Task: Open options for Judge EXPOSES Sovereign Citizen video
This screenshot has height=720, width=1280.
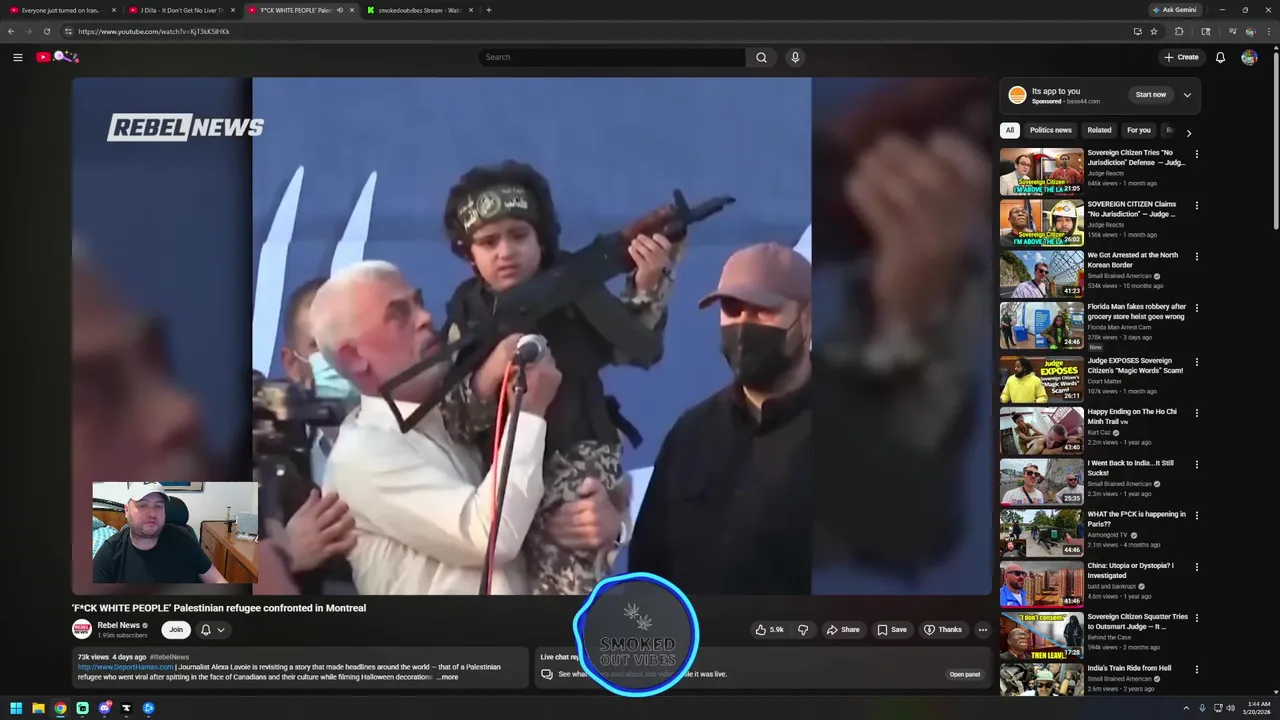Action: 1196,362
